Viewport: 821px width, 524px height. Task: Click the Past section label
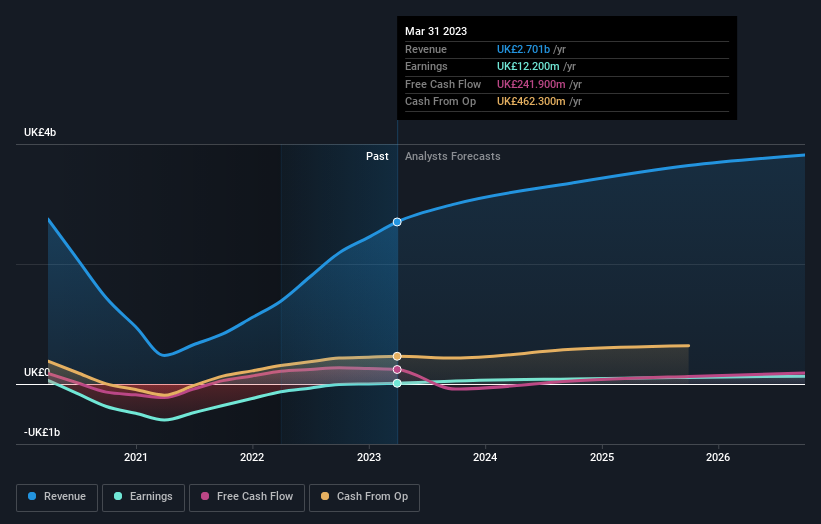(x=377, y=157)
